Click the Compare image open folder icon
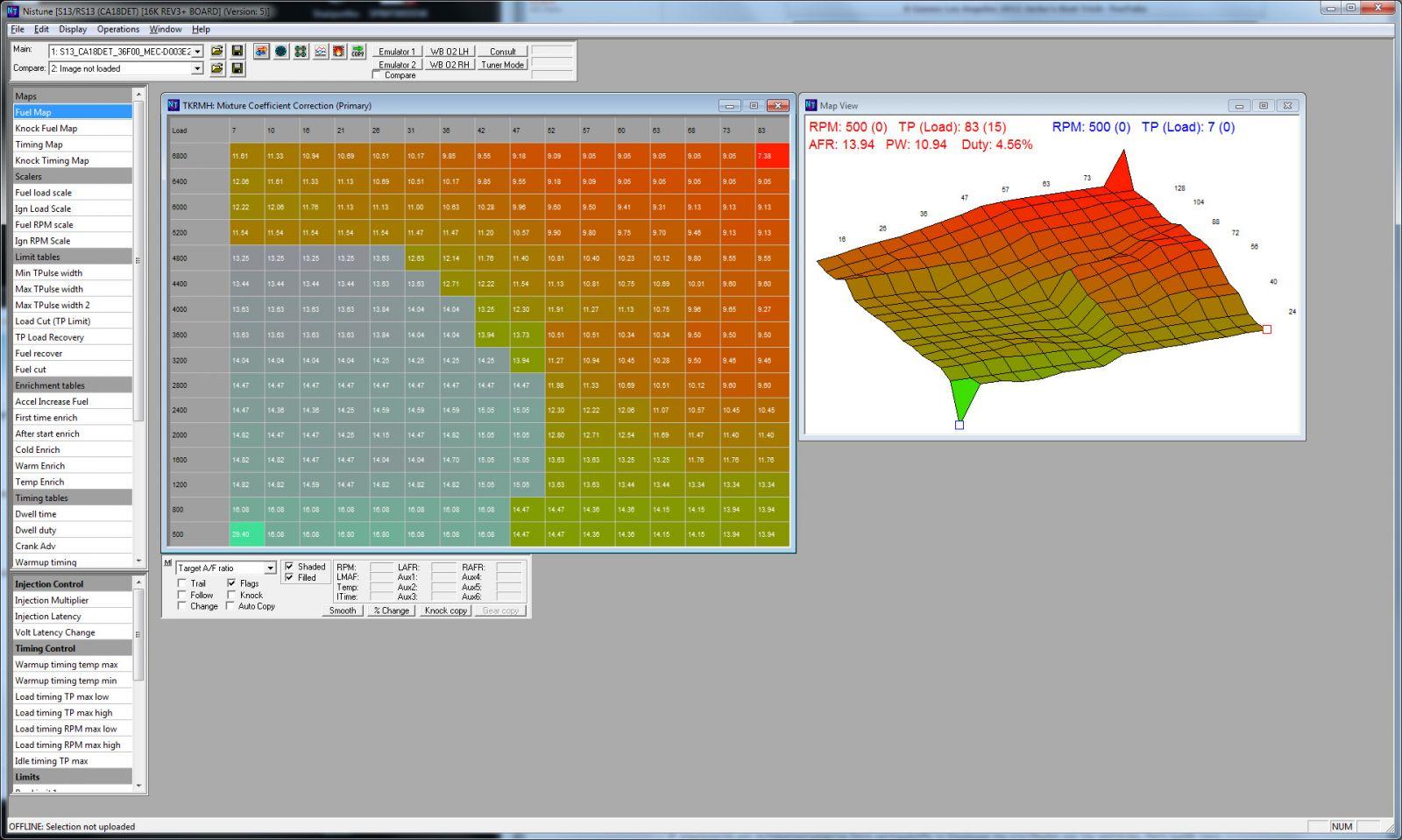Image resolution: width=1402 pixels, height=840 pixels. pos(216,68)
